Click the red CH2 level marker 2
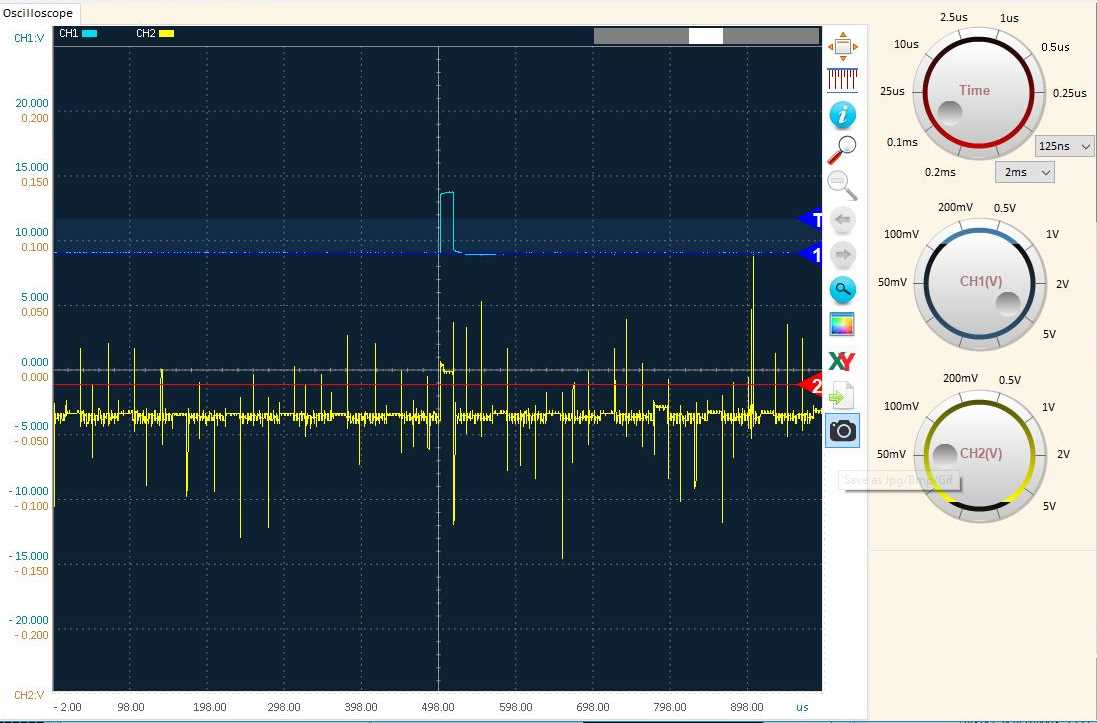Viewport: 1097px width, 723px height. (x=811, y=385)
